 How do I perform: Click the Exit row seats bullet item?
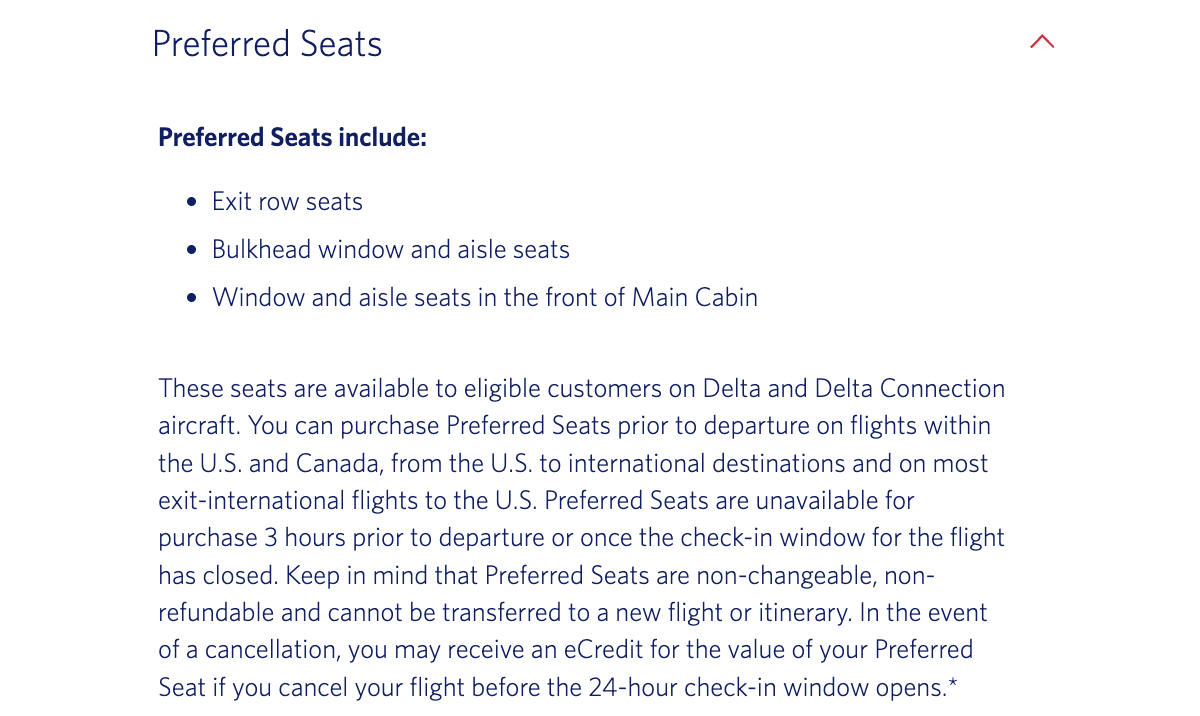[287, 201]
